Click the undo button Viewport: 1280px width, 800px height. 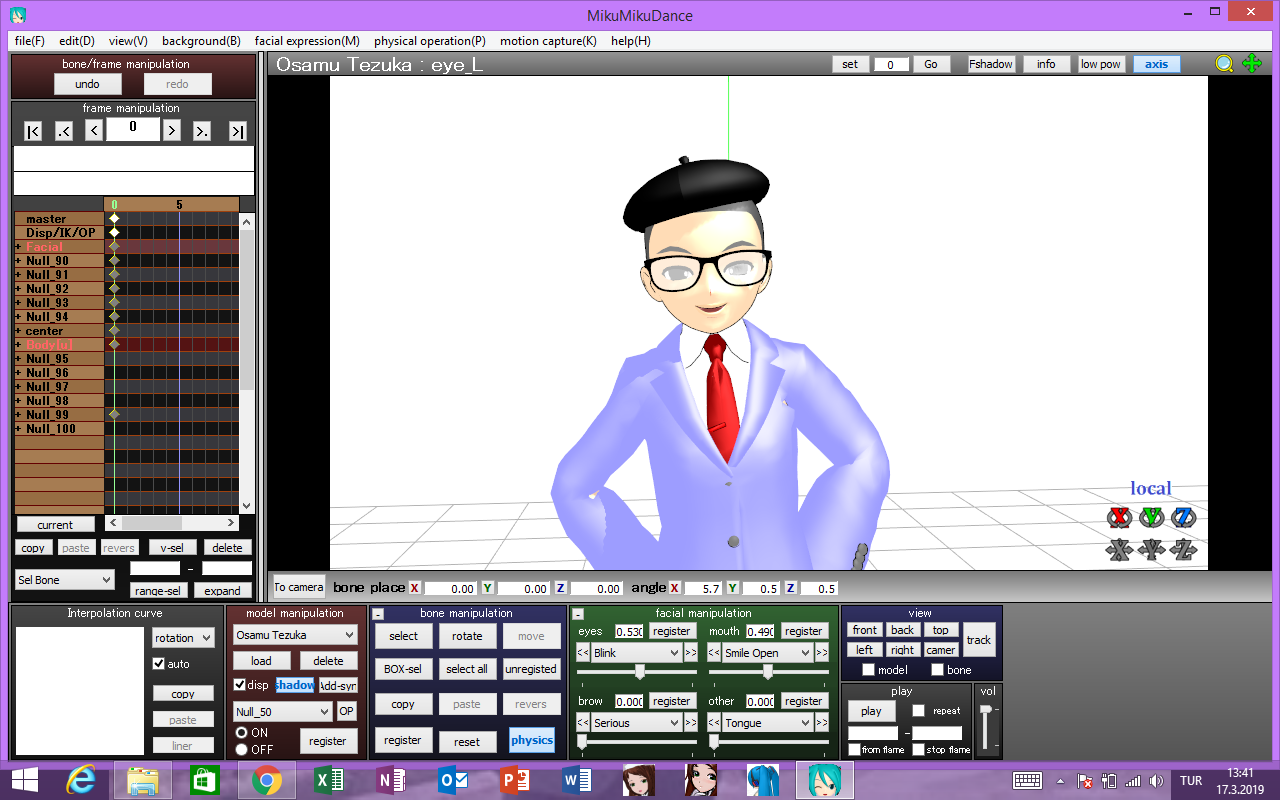pyautogui.click(x=87, y=84)
